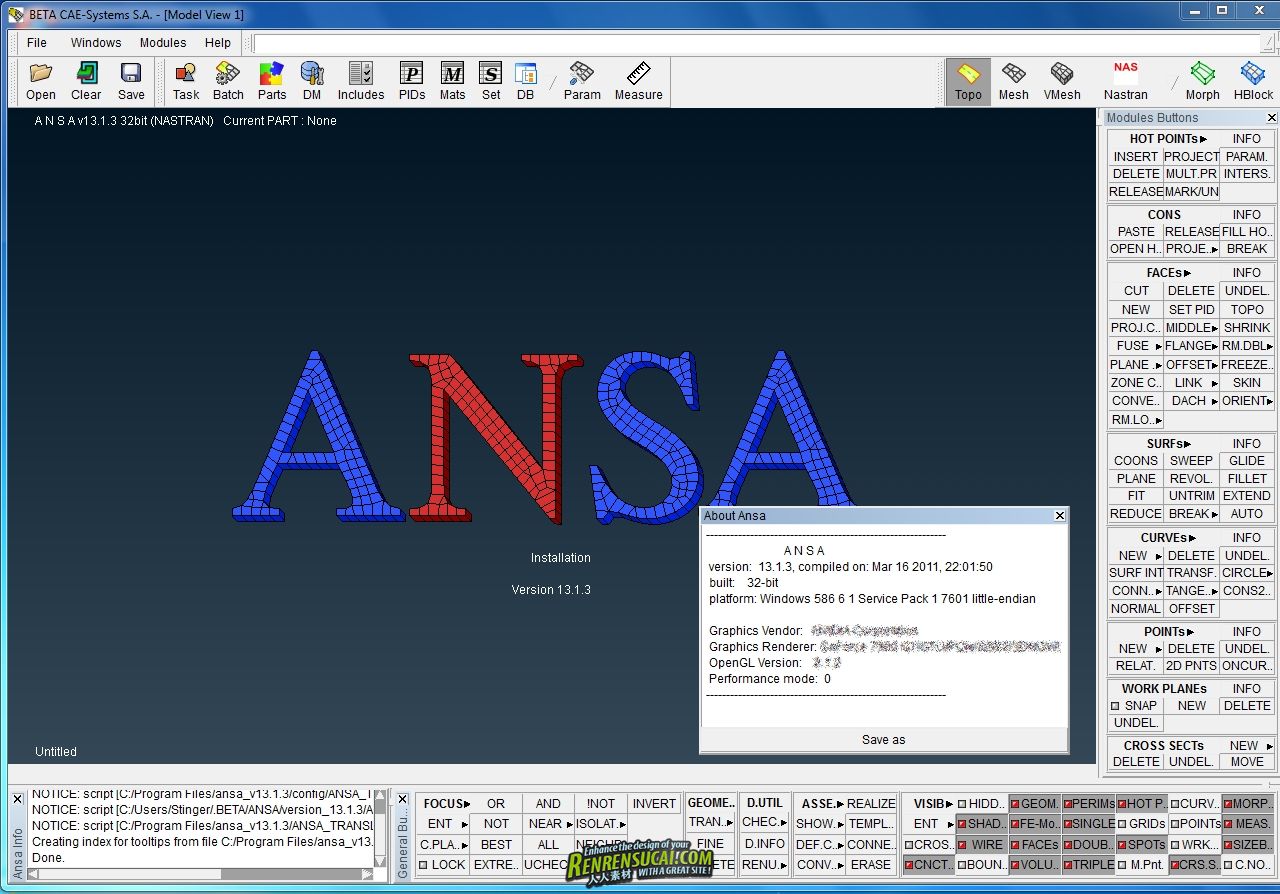This screenshot has width=1280, height=894.
Task: Click CUT in the FACEs group
Action: pos(1136,291)
